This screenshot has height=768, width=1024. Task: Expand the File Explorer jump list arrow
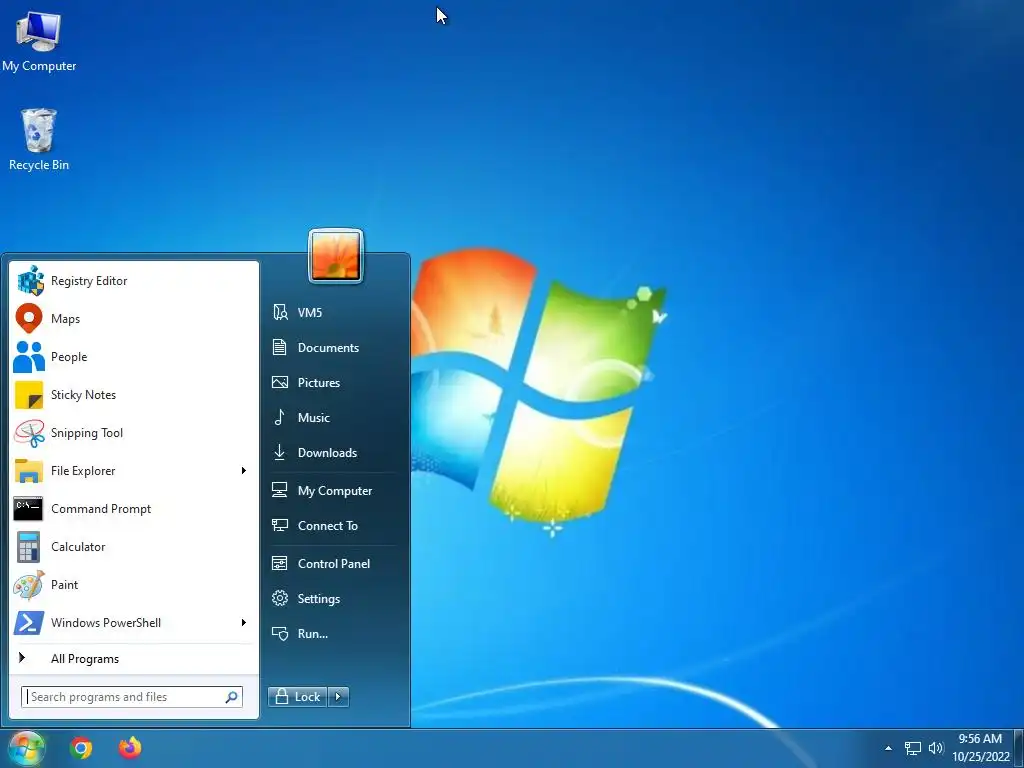pyautogui.click(x=244, y=471)
